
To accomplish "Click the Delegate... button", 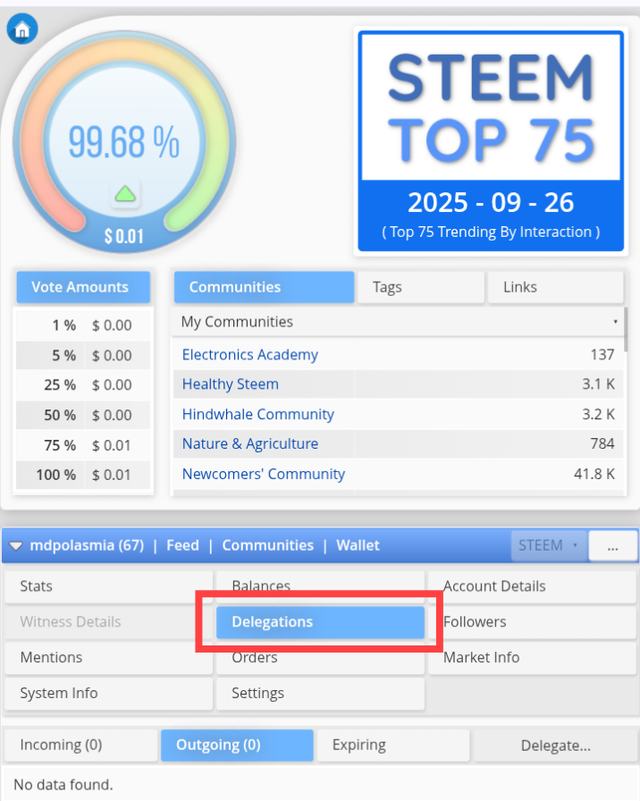I will pyautogui.click(x=555, y=746).
